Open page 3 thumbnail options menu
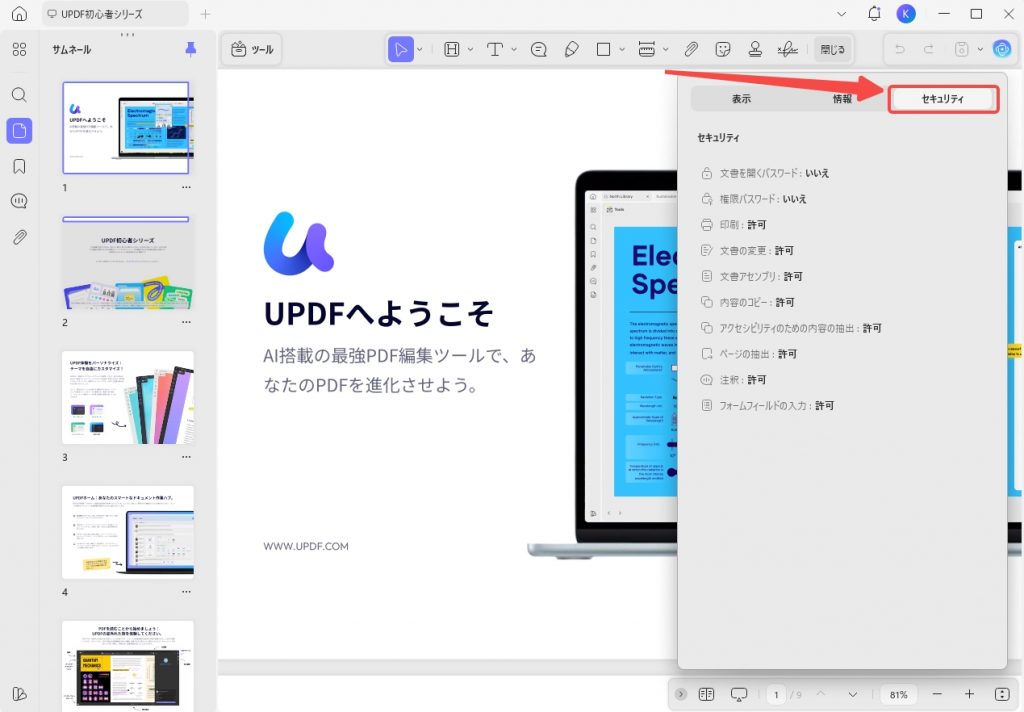Screen dimensions: 1024x712 [x=187, y=457]
